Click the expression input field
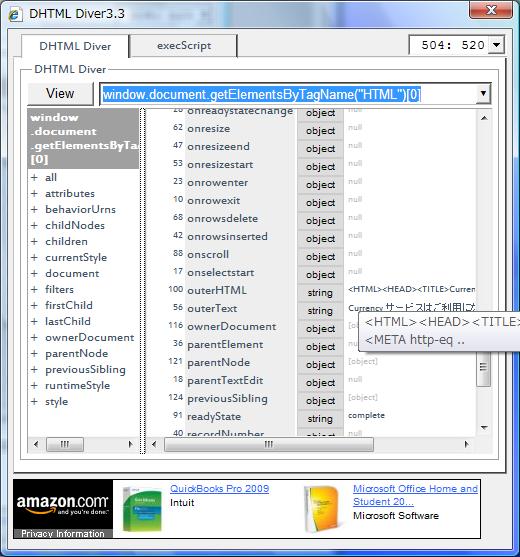 (x=288, y=94)
